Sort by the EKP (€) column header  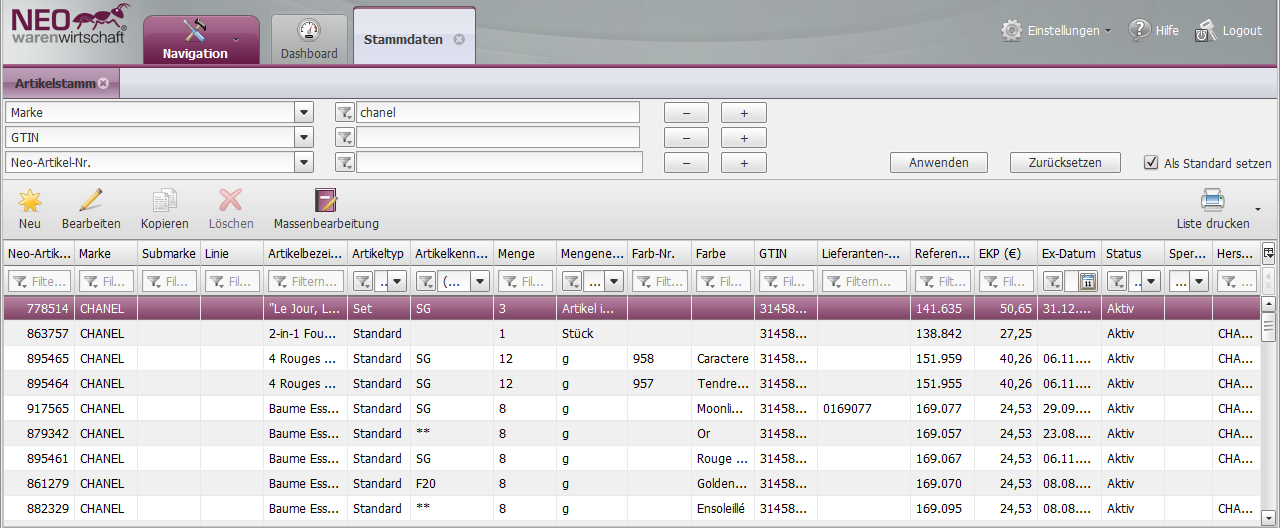coord(1005,254)
